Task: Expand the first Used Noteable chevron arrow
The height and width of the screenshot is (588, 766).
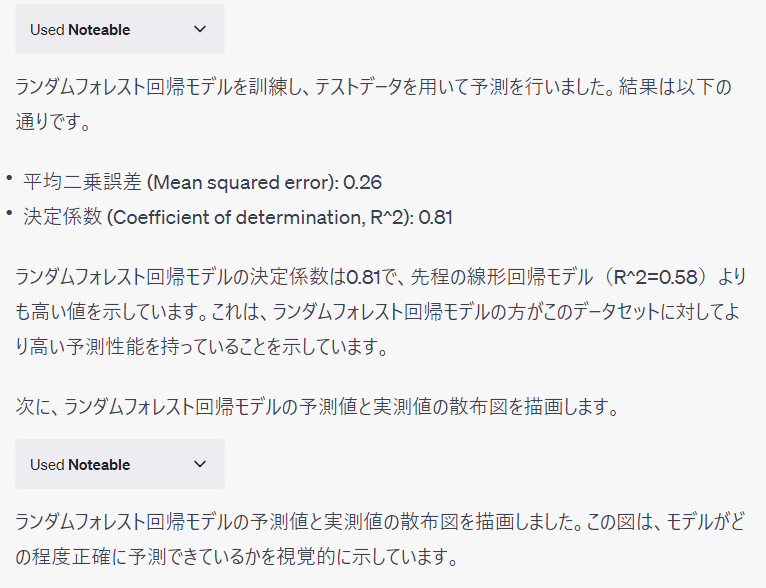Action: 200,29
